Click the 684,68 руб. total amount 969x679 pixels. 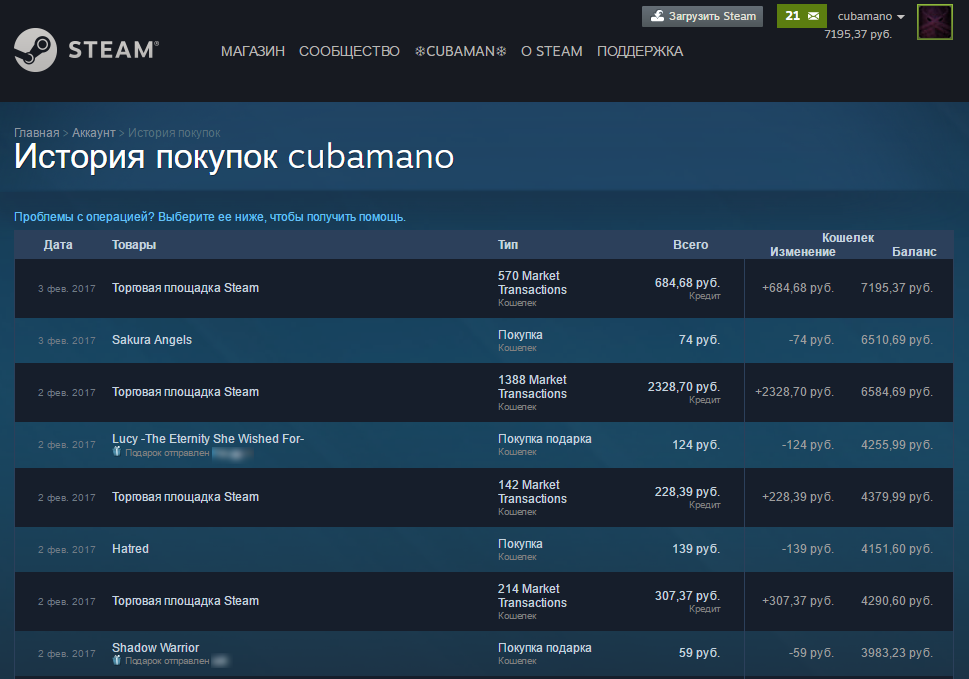coord(687,283)
